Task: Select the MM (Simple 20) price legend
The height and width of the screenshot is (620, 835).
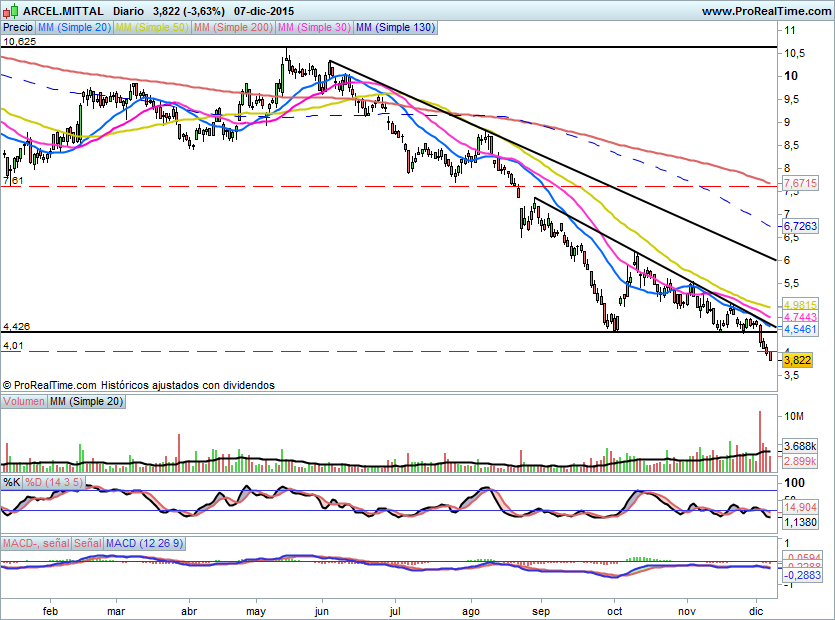Action: 74,27
